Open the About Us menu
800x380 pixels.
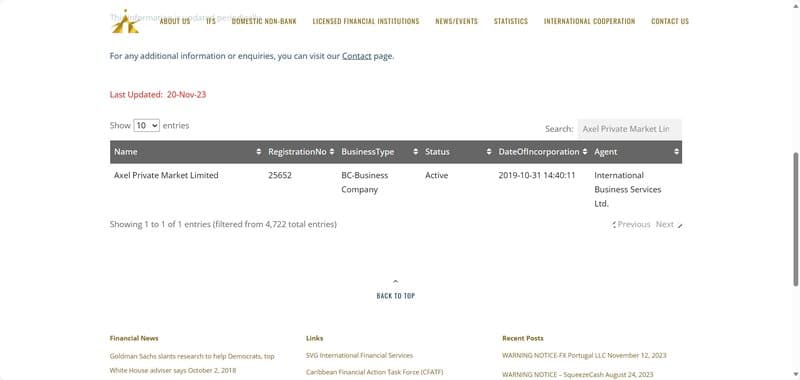pyautogui.click(x=175, y=21)
